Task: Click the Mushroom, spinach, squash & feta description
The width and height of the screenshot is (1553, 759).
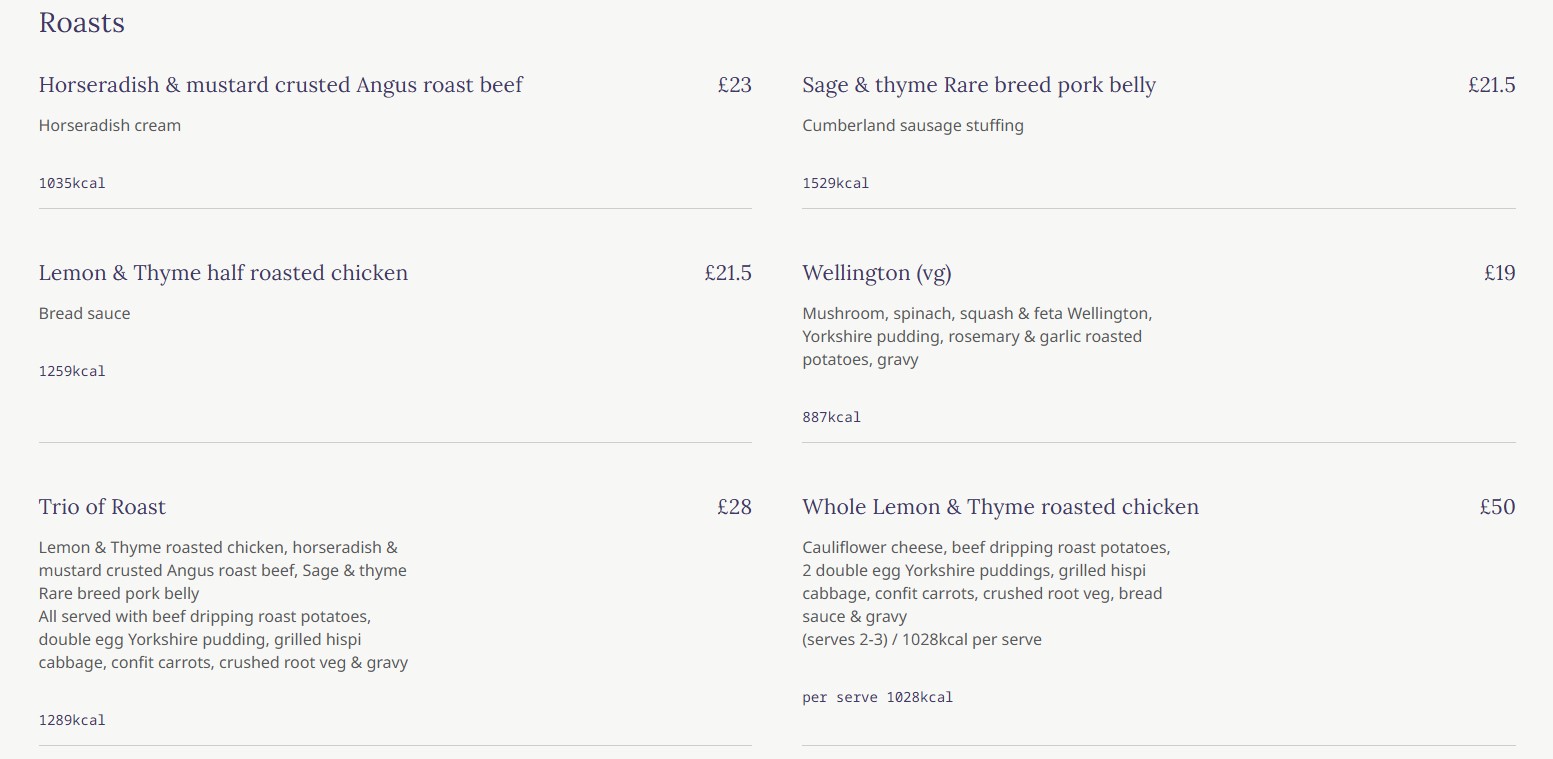Action: [977, 337]
